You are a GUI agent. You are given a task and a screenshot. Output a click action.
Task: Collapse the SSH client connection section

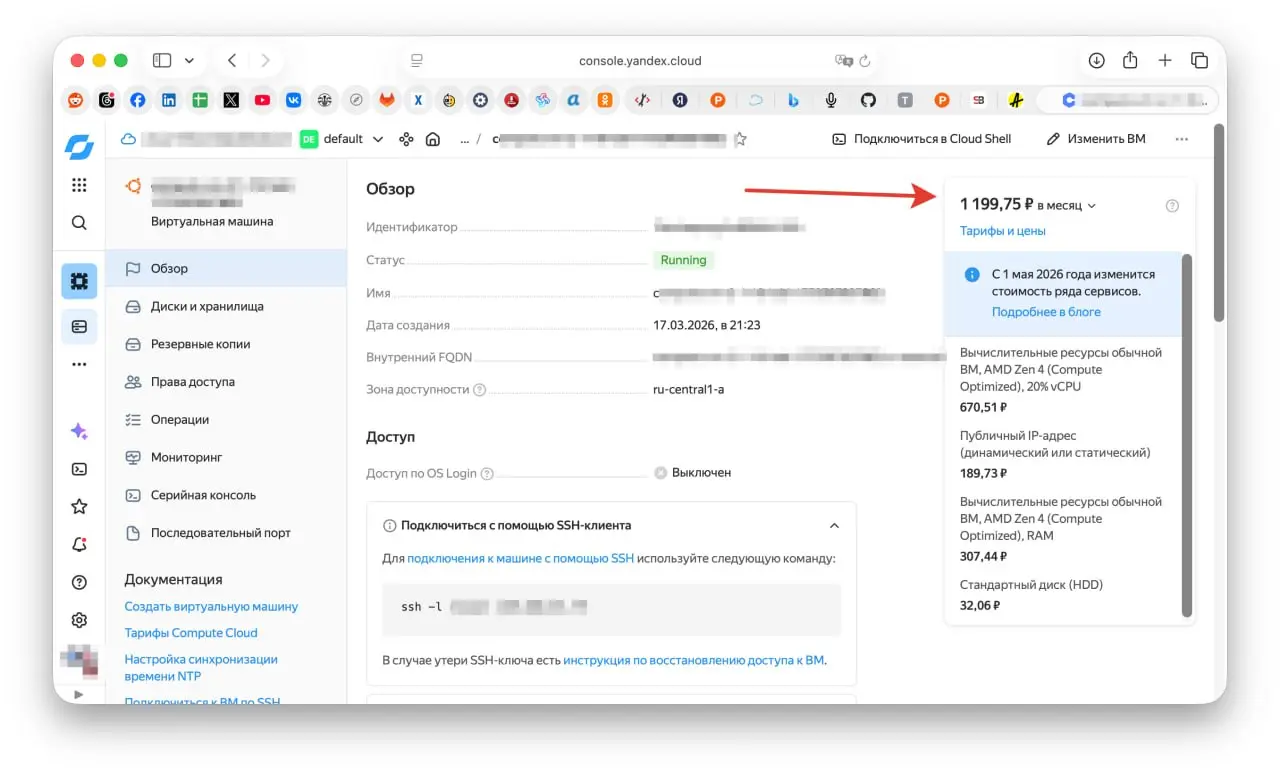point(834,526)
